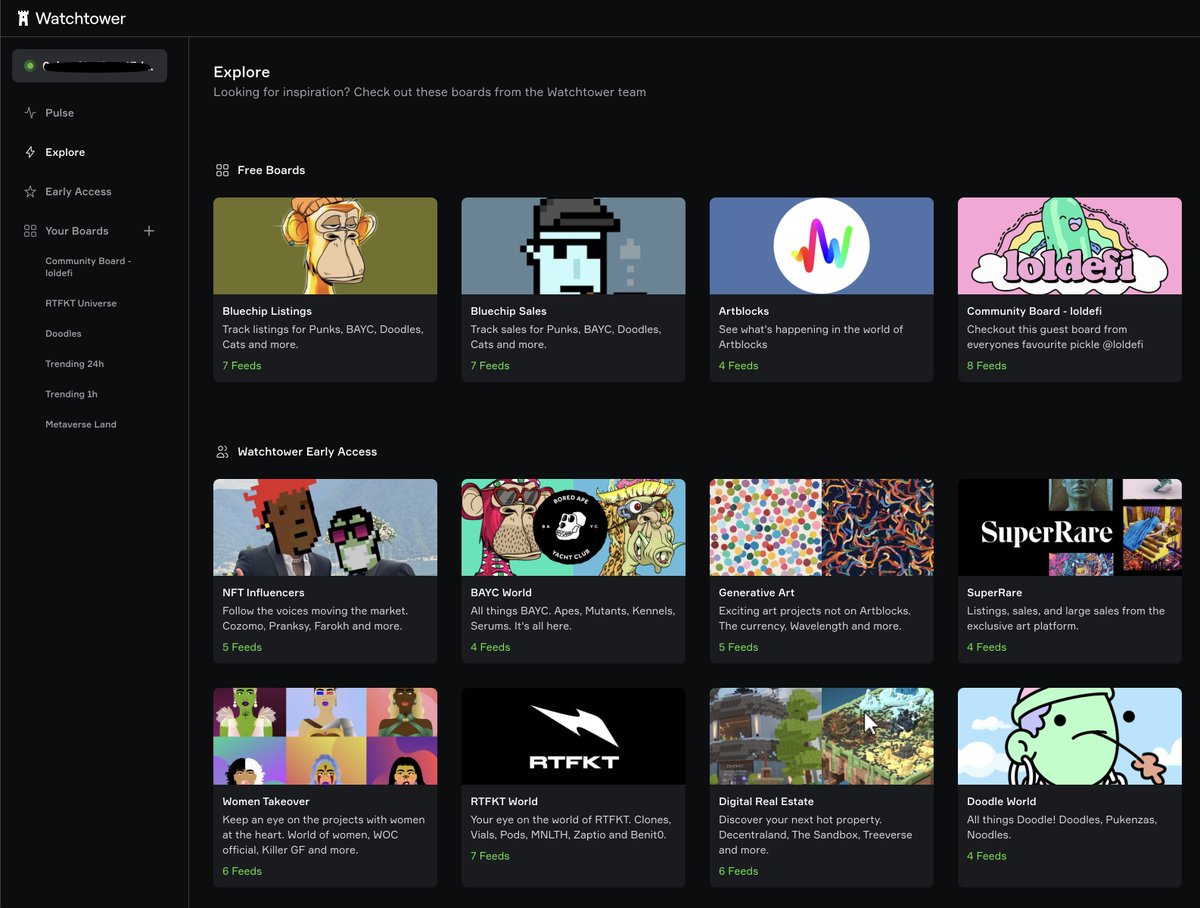Click 6 Feeds under Women Takeover
The height and width of the screenshot is (908, 1200).
point(242,871)
